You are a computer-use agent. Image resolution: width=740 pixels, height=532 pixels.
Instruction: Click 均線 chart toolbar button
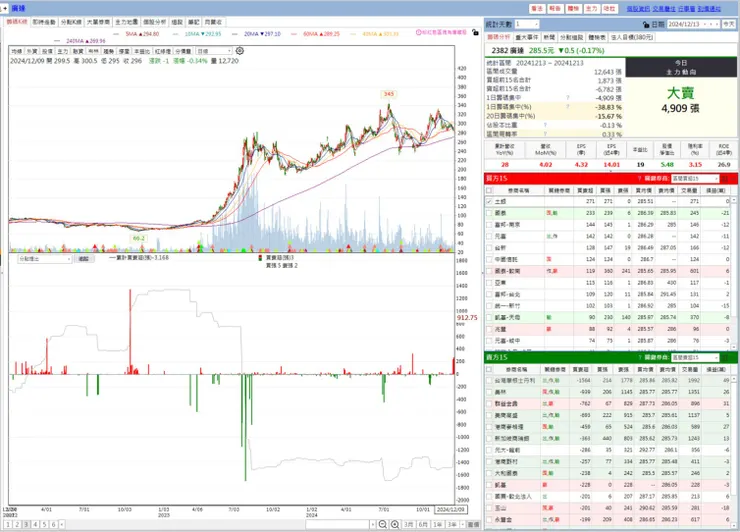point(17,51)
